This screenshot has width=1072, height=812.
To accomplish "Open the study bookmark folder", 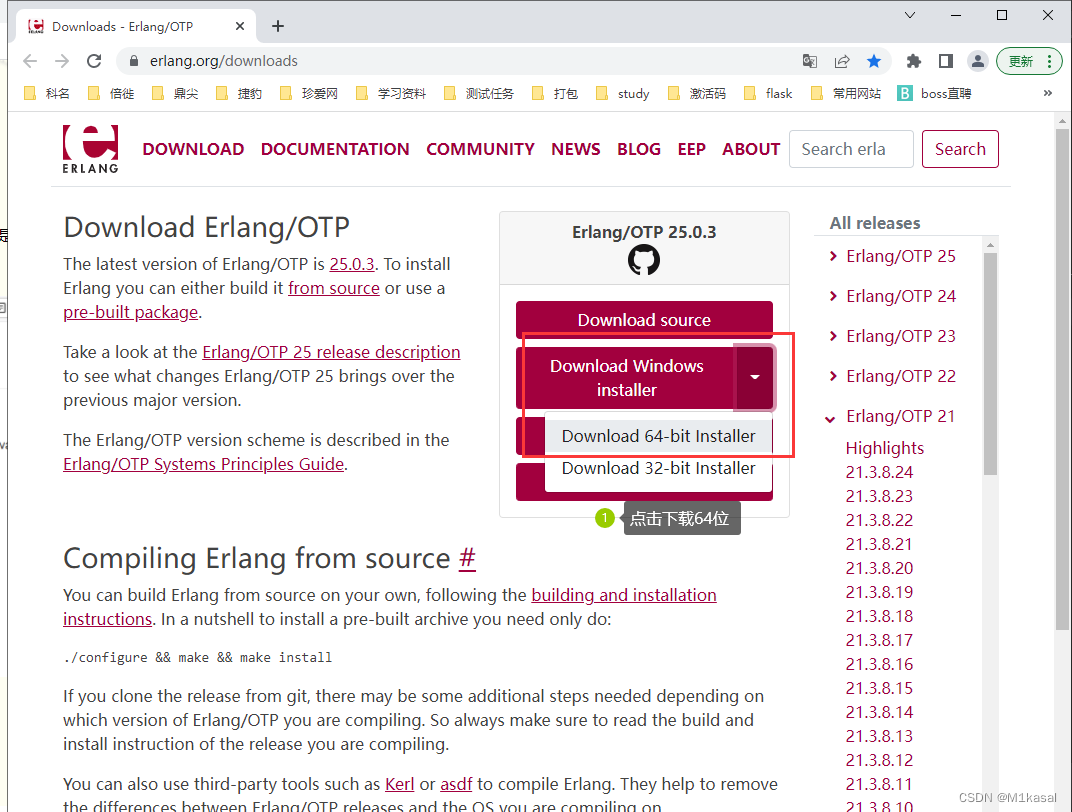I will click(623, 93).
